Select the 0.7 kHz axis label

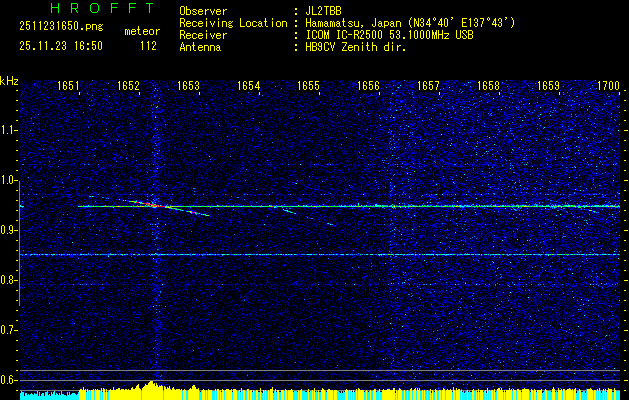(x=9, y=330)
